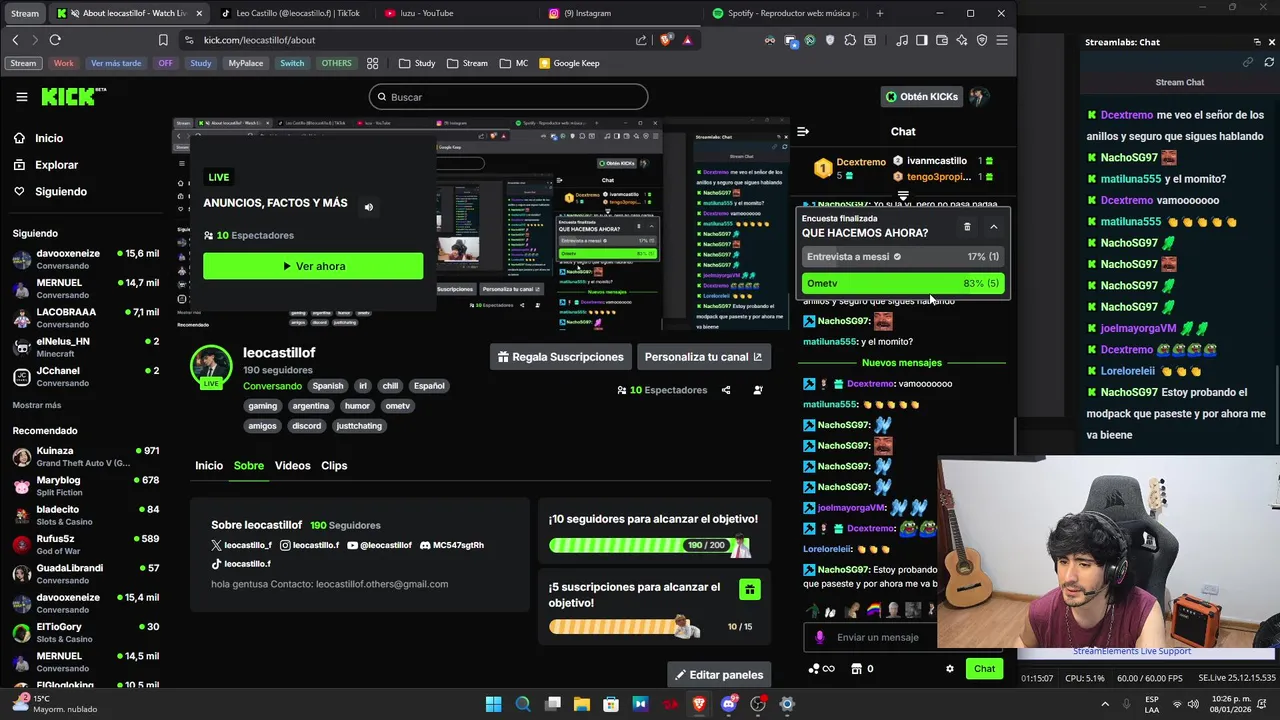
Task: Collapse the chat panel arrow icon
Action: pos(802,131)
